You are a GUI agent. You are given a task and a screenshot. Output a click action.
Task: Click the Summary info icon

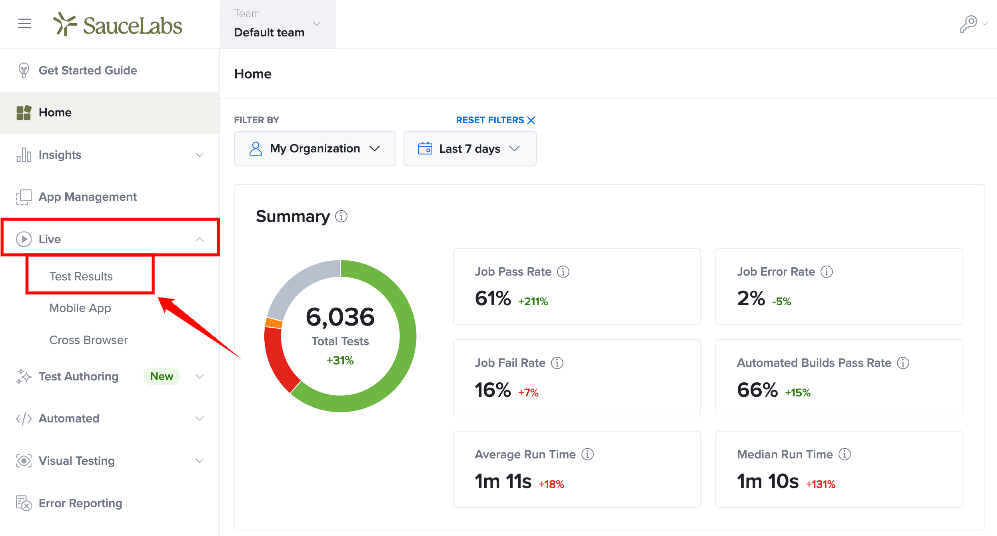pos(341,216)
